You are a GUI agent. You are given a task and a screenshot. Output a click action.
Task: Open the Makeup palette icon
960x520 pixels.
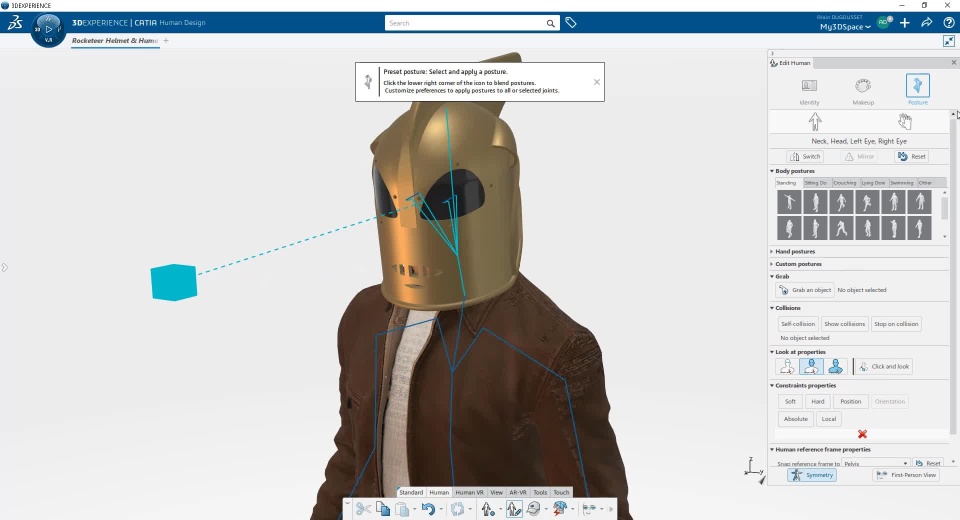863,86
